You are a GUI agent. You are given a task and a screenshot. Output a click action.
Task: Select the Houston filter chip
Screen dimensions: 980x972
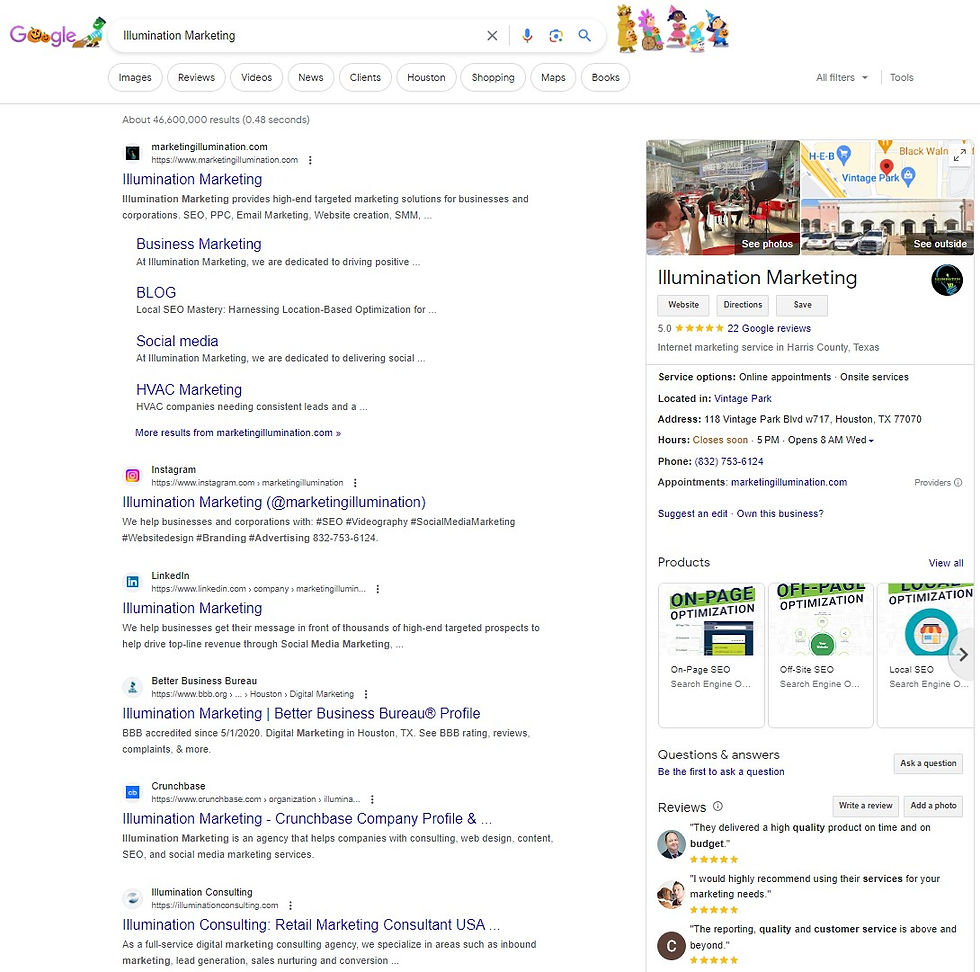click(426, 78)
